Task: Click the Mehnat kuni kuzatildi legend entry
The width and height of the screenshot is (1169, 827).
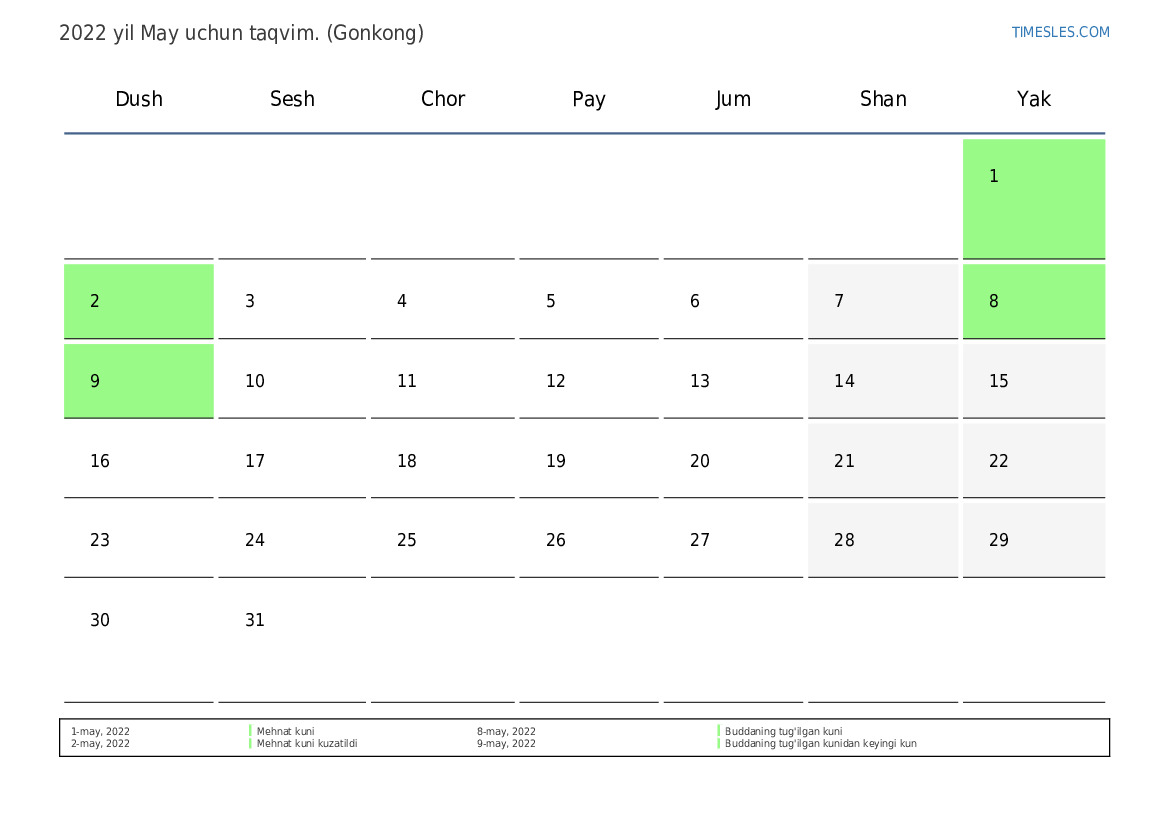Action: (x=307, y=743)
